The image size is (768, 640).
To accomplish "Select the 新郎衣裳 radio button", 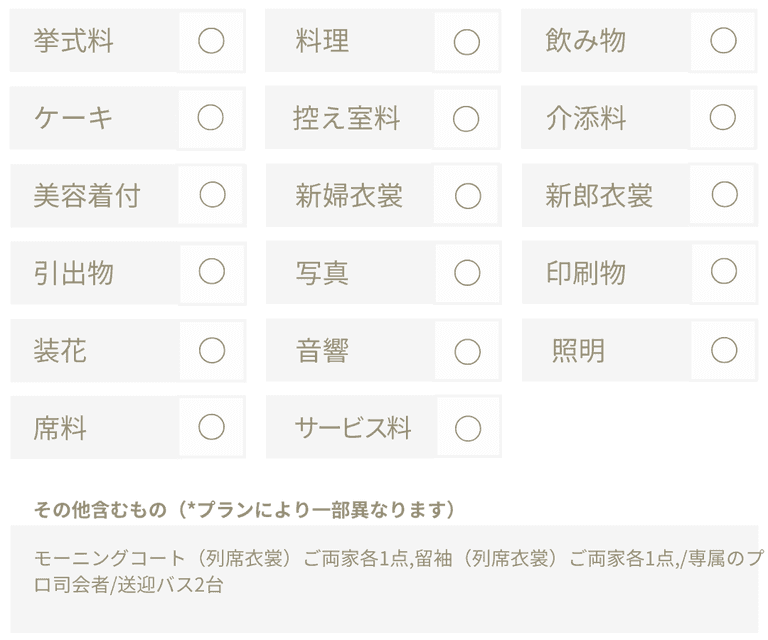I will click(x=723, y=195).
